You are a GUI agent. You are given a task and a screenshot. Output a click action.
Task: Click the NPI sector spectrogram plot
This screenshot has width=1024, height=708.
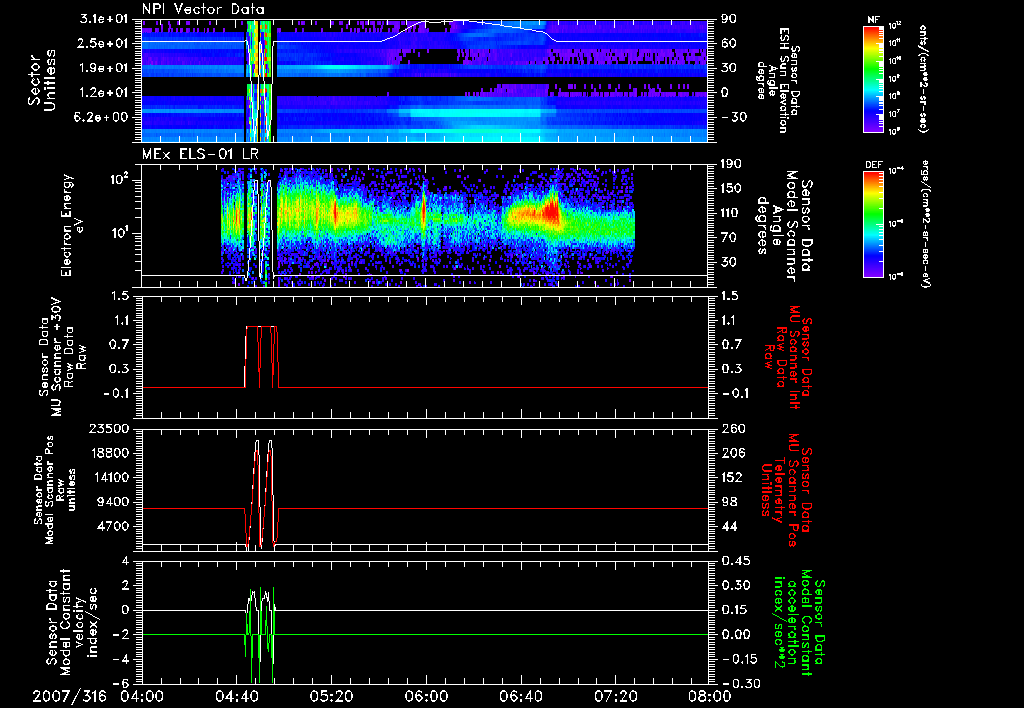pos(425,80)
